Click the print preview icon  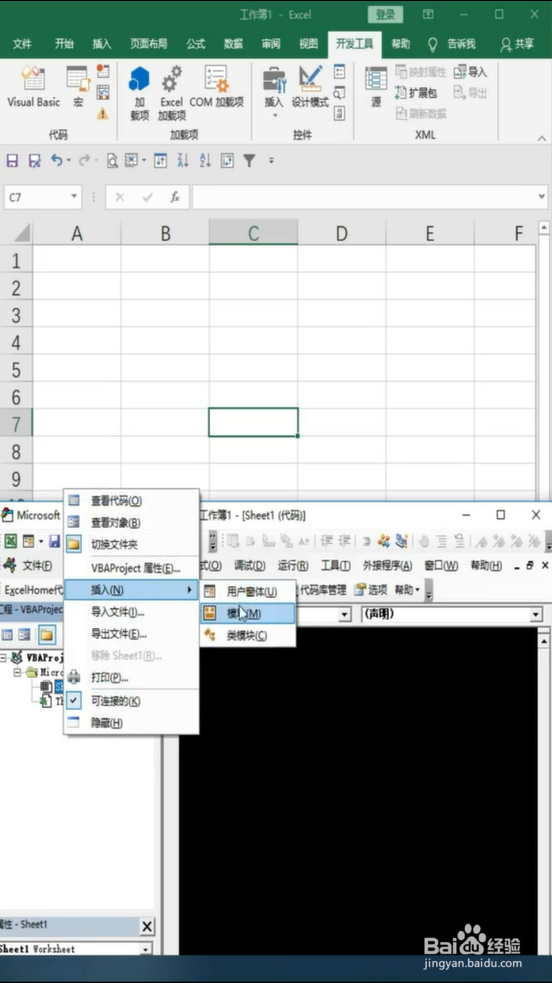coord(112,160)
